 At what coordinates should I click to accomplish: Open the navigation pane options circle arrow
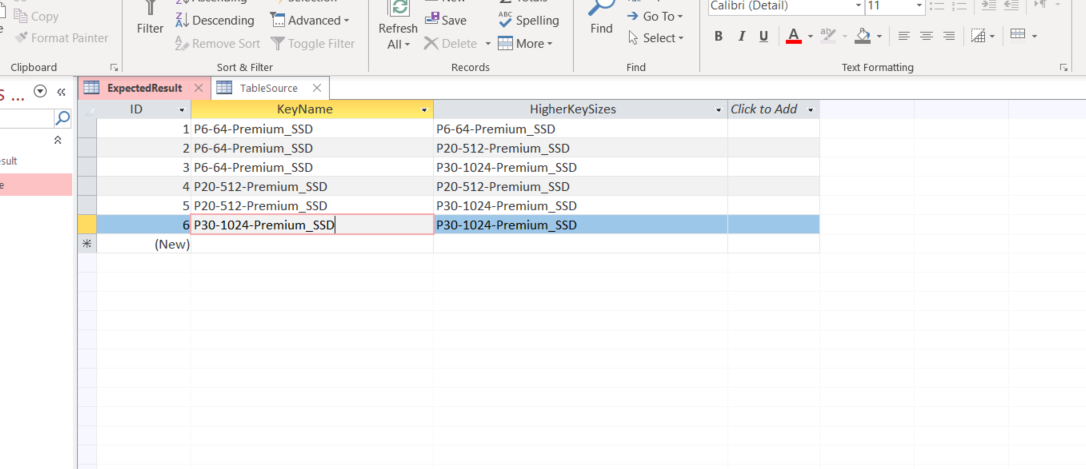coord(40,91)
